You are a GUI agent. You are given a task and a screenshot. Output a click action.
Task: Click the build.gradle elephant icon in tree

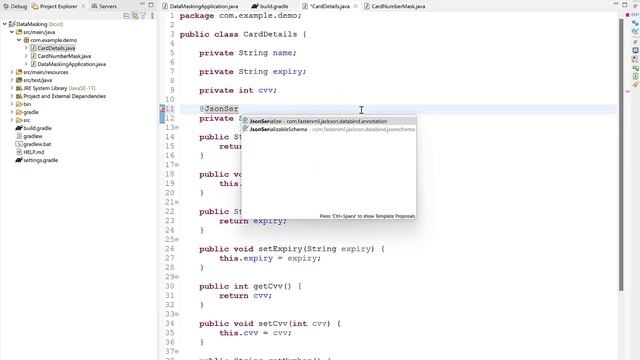tap(19, 128)
